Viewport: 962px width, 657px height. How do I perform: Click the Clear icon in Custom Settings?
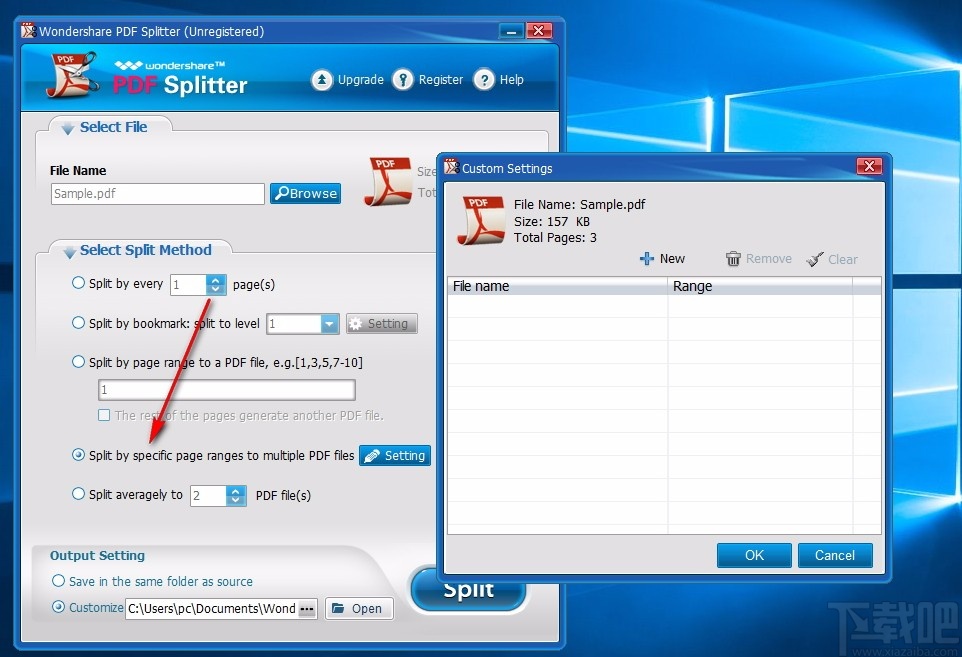pyautogui.click(x=812, y=258)
